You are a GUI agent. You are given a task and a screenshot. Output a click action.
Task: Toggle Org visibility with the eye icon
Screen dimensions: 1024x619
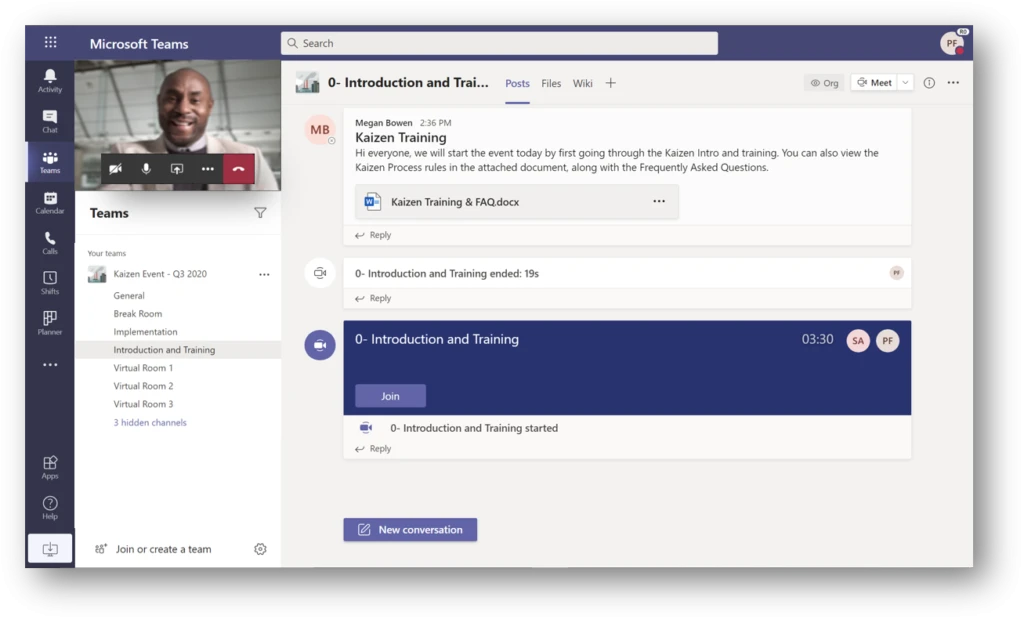coord(823,83)
